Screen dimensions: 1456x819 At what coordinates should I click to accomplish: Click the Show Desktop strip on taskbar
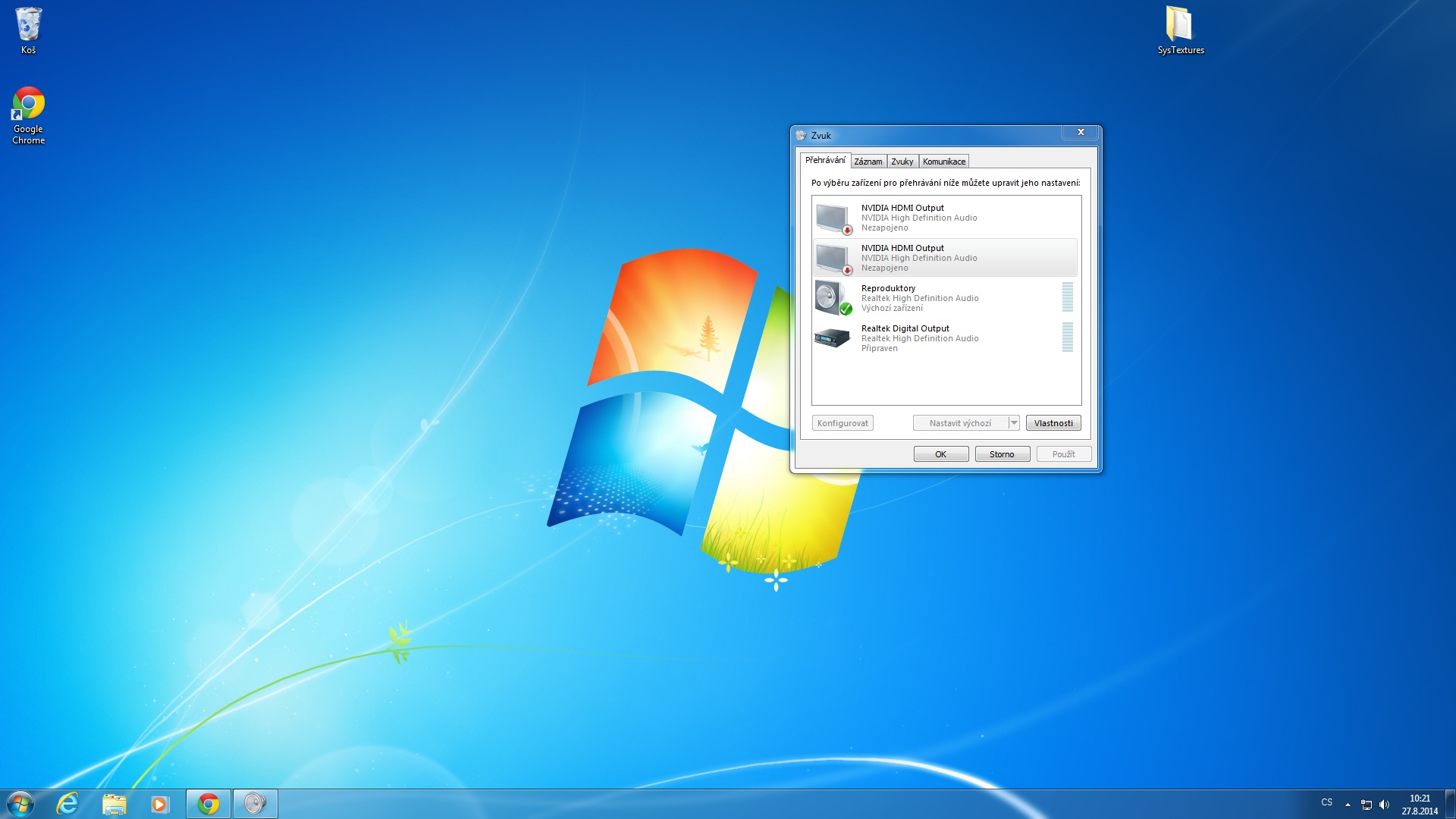(1451, 804)
